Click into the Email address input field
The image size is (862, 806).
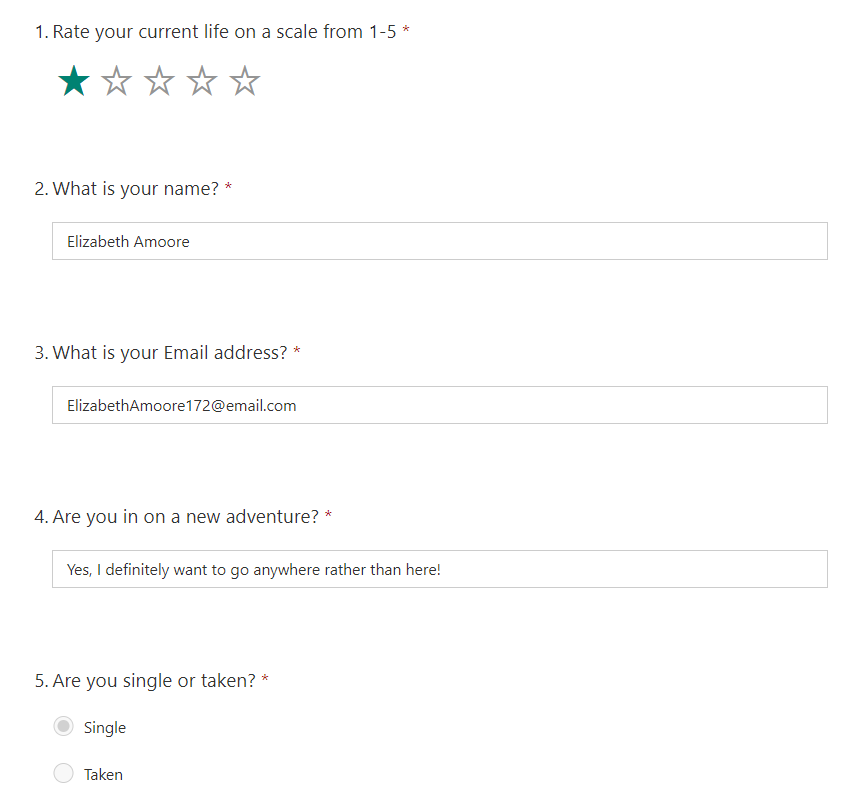tap(439, 405)
